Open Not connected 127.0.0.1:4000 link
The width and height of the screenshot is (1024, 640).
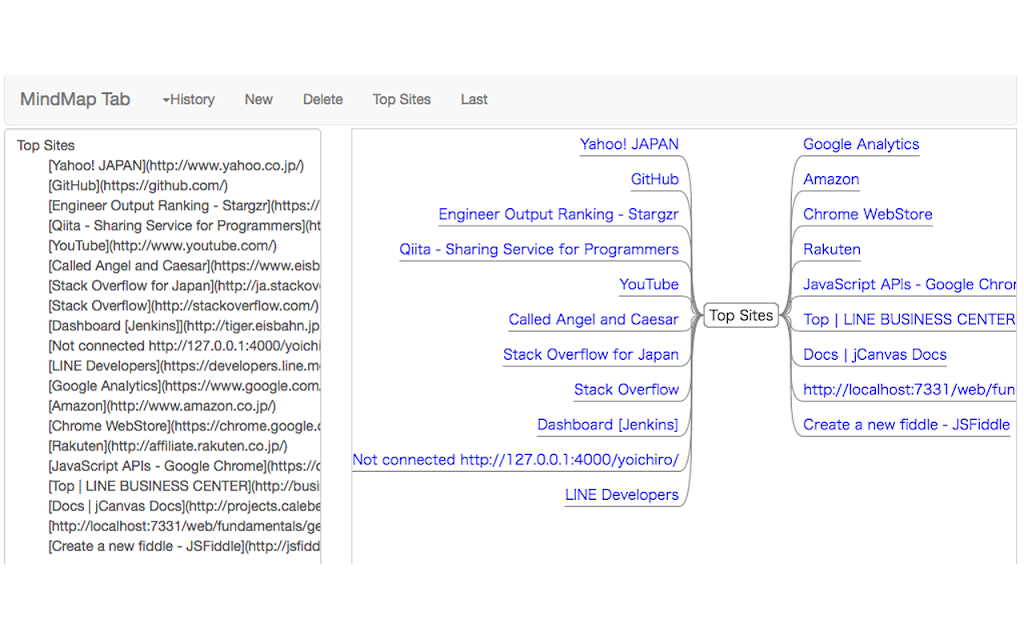click(516, 460)
